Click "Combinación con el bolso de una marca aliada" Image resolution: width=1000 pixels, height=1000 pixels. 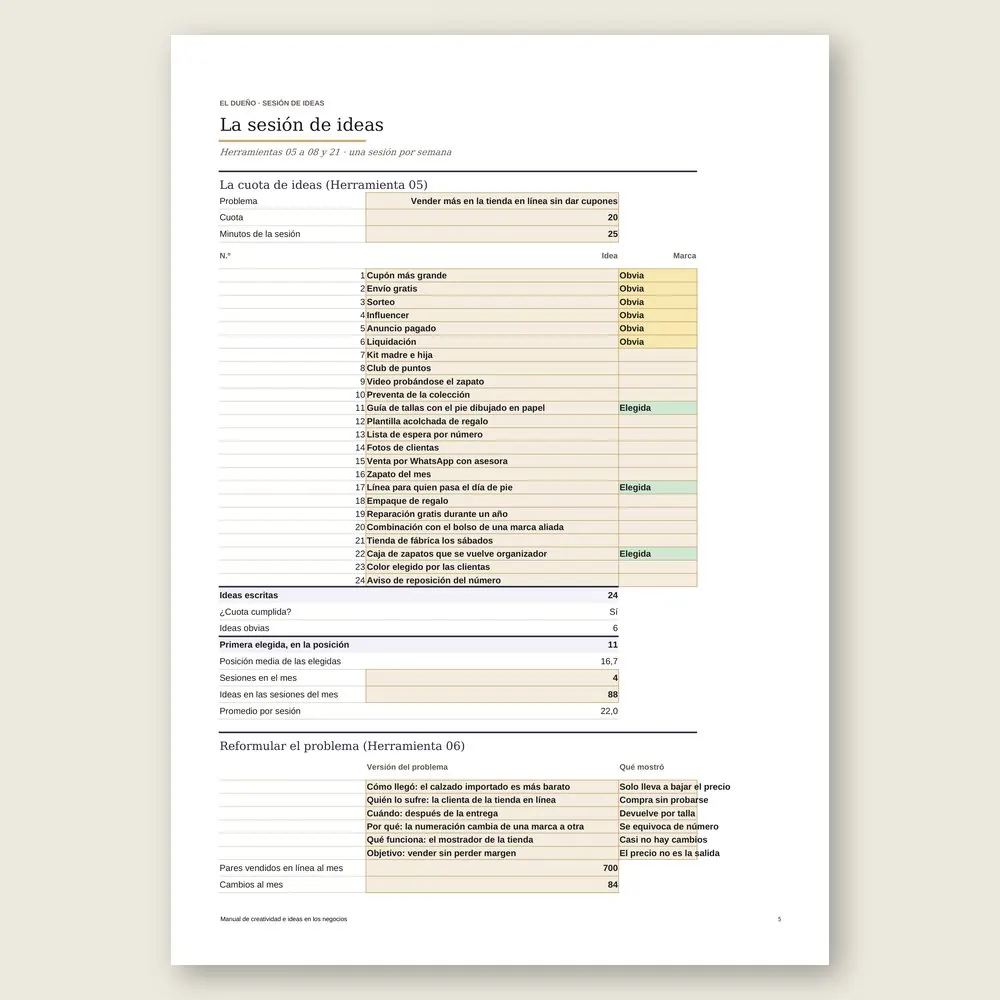tap(492, 527)
